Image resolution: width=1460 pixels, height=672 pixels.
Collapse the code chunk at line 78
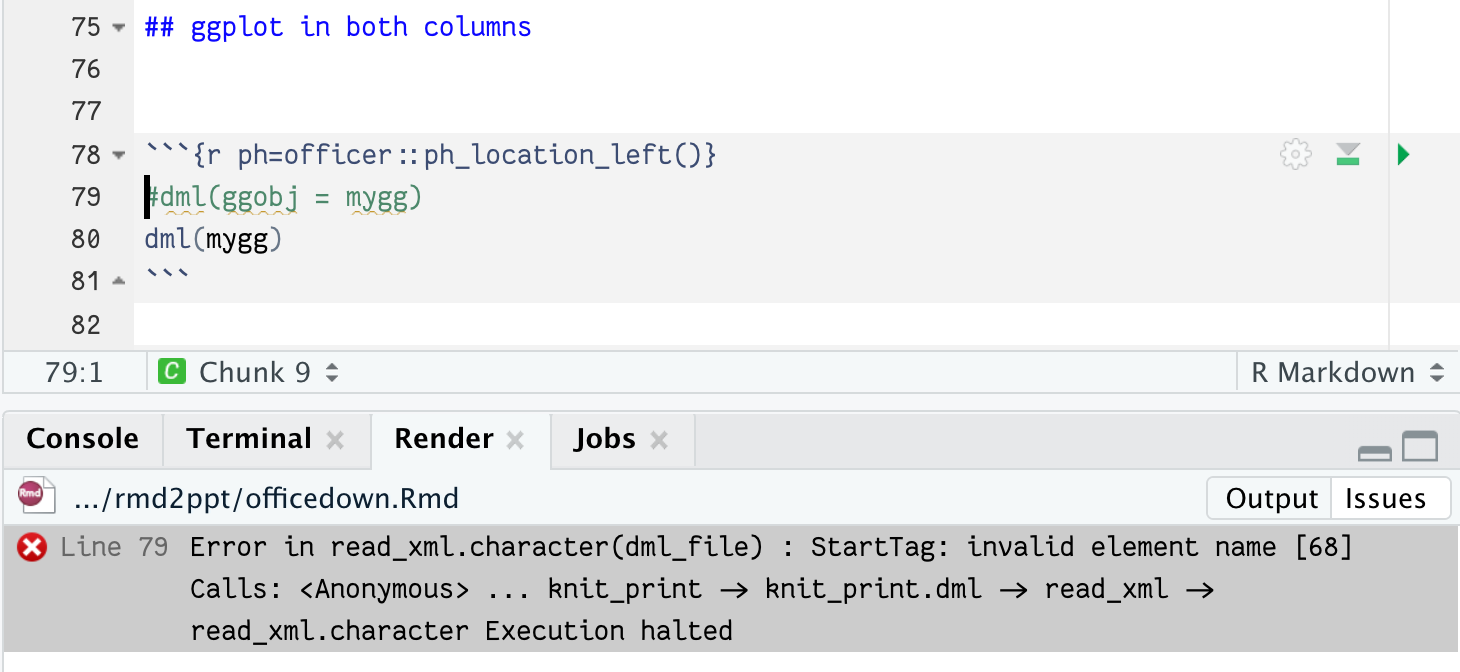pyautogui.click(x=120, y=155)
